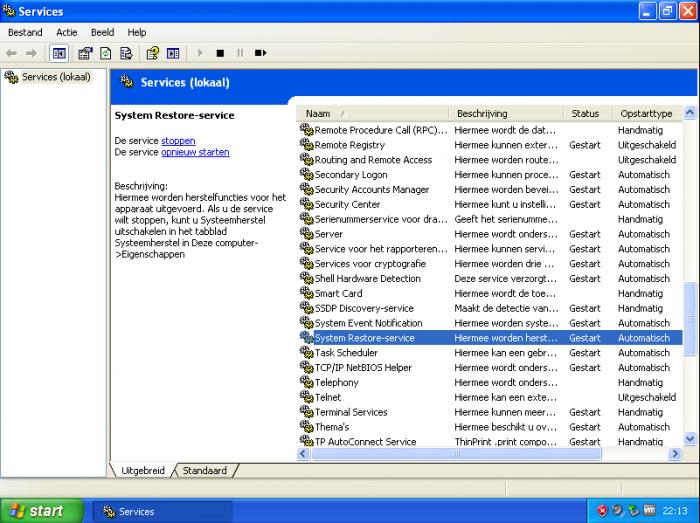Sort by the Opstarttype column header
This screenshot has height=523, width=700.
pos(646,114)
